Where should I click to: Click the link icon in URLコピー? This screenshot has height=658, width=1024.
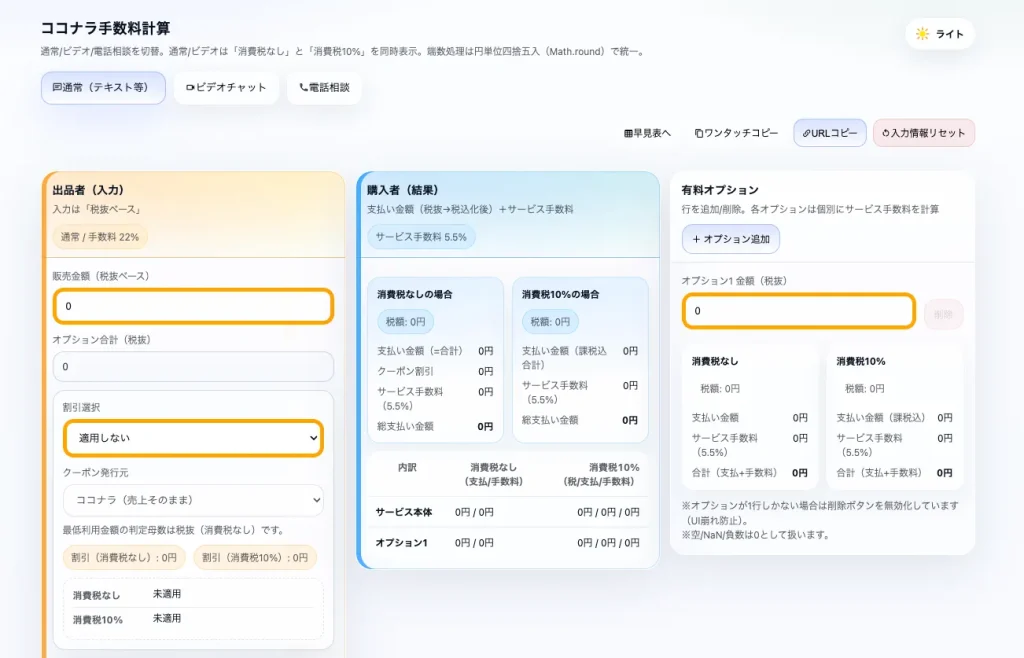coord(806,132)
